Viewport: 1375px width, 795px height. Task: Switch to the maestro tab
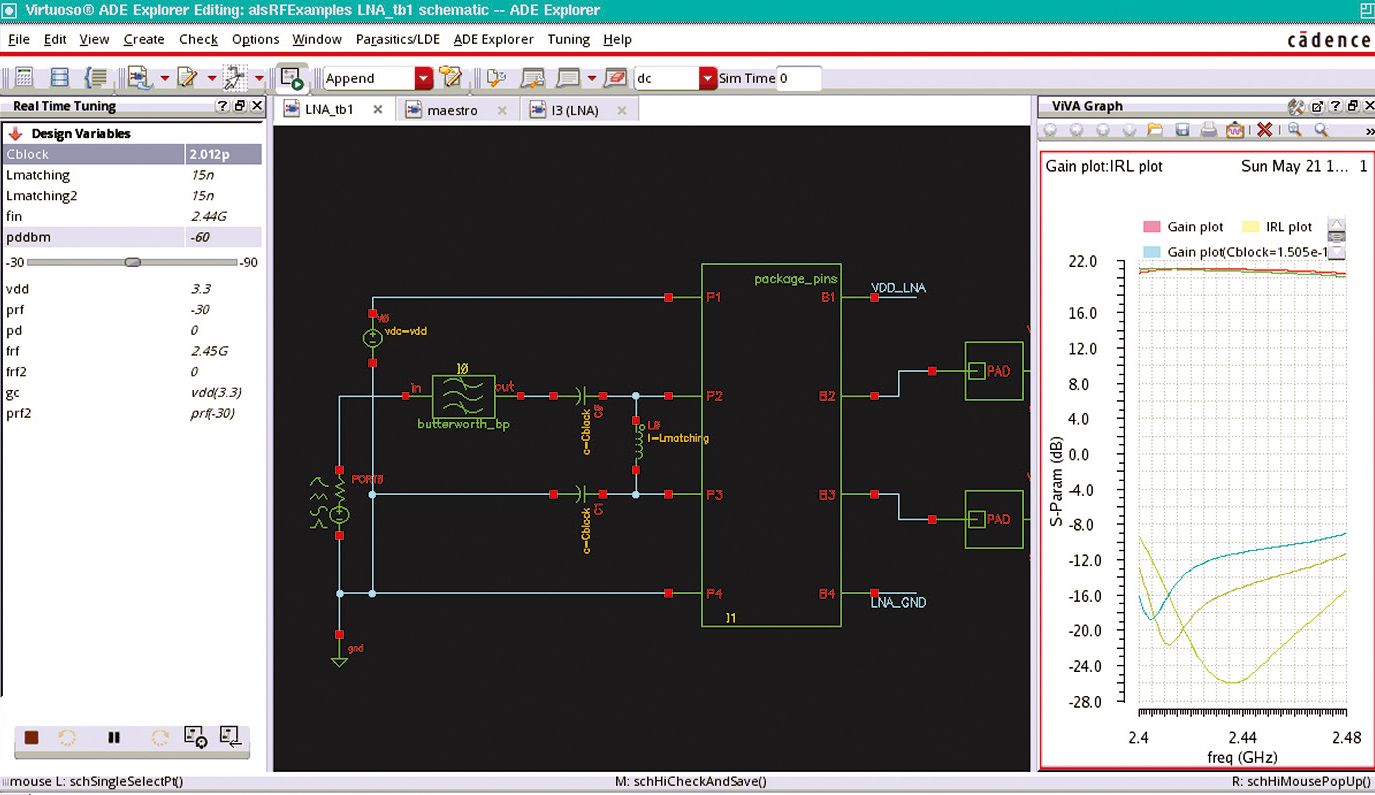[452, 110]
